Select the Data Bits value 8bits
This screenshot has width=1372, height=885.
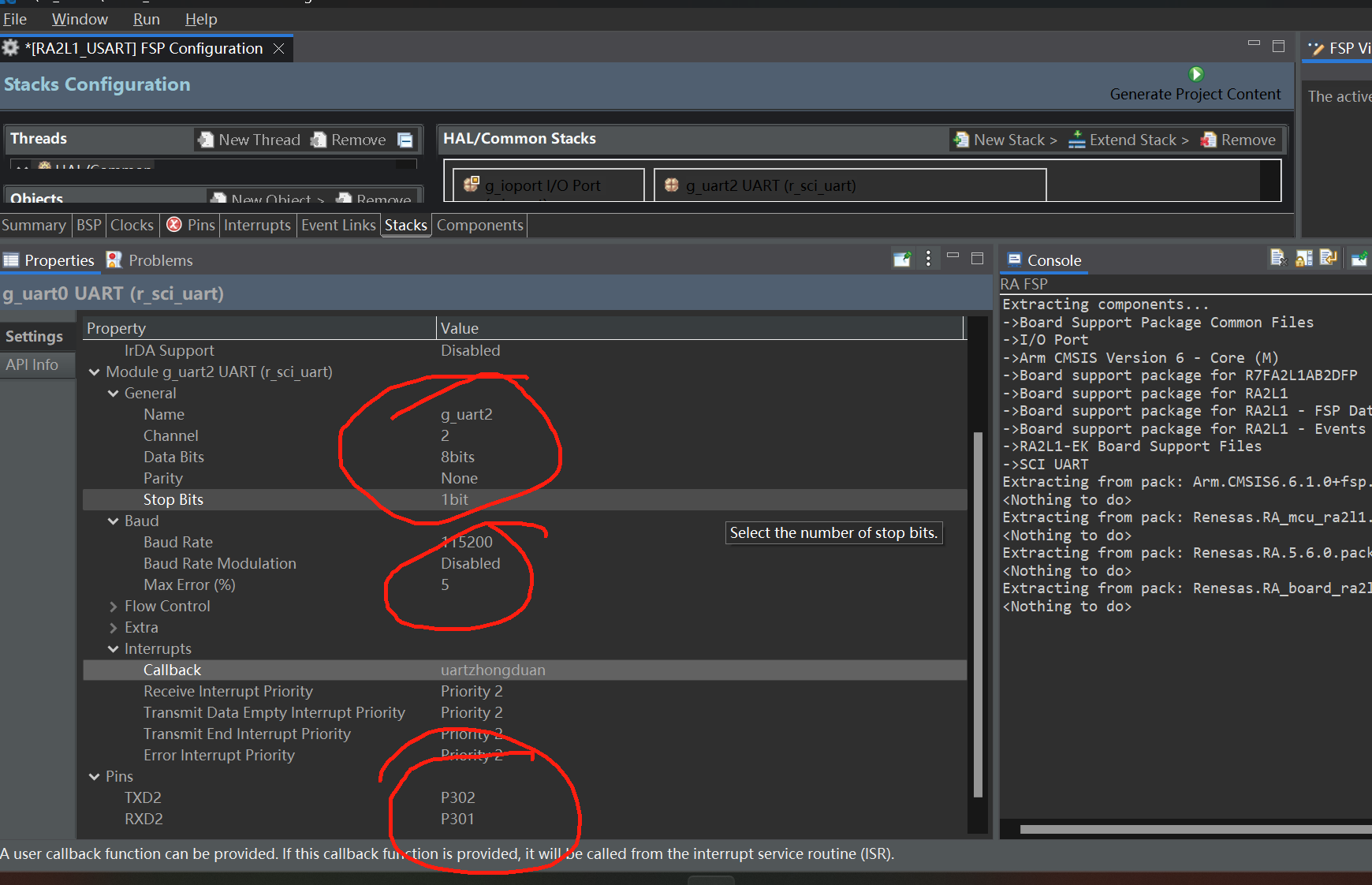(x=457, y=457)
